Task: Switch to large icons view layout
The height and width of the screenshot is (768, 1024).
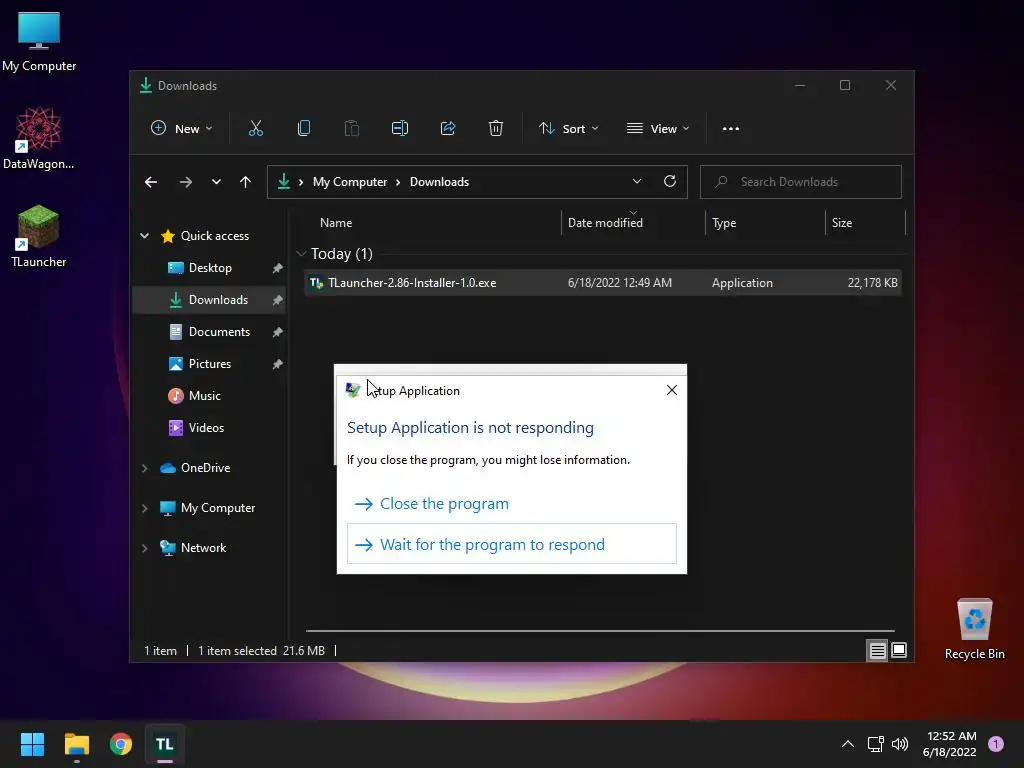Action: (x=899, y=650)
